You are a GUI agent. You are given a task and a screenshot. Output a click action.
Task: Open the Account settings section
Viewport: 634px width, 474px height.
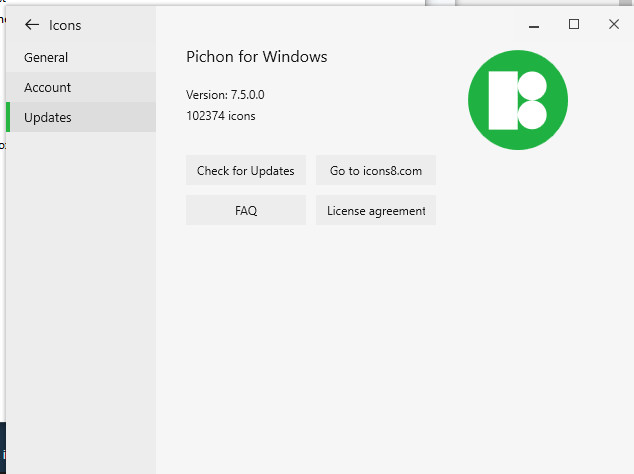coord(81,87)
